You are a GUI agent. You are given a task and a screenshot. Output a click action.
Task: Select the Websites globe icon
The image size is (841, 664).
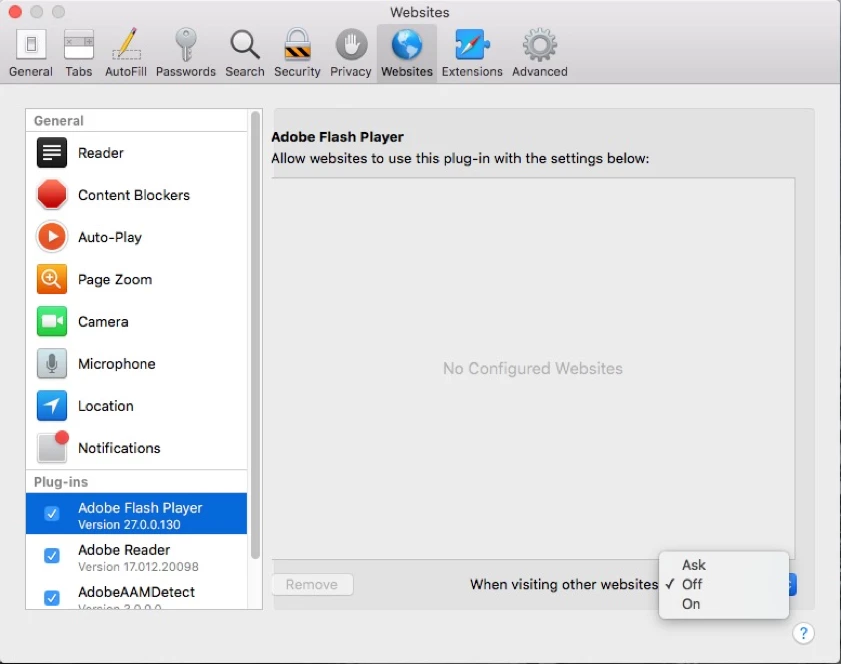(x=407, y=45)
